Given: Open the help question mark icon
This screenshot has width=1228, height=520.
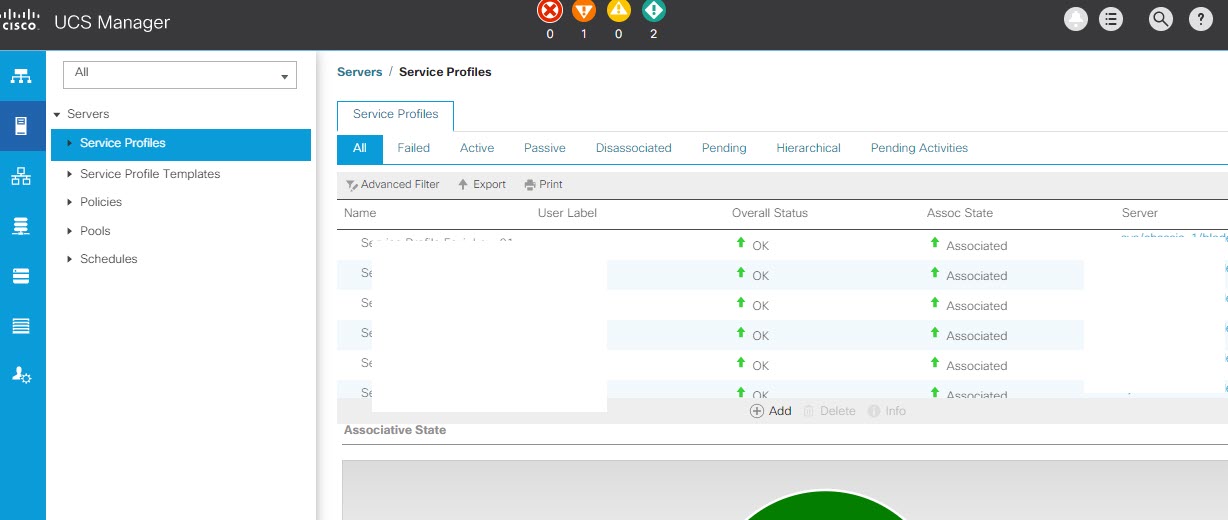Looking at the screenshot, I should point(1200,19).
